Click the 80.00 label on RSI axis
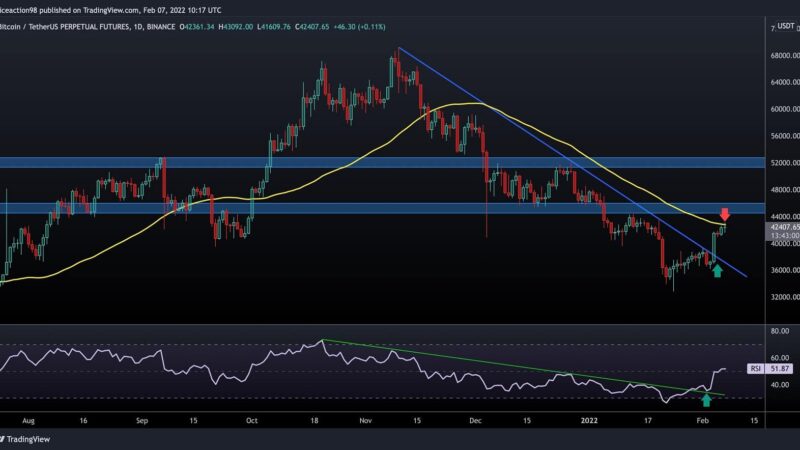The image size is (800, 450). 780,331
